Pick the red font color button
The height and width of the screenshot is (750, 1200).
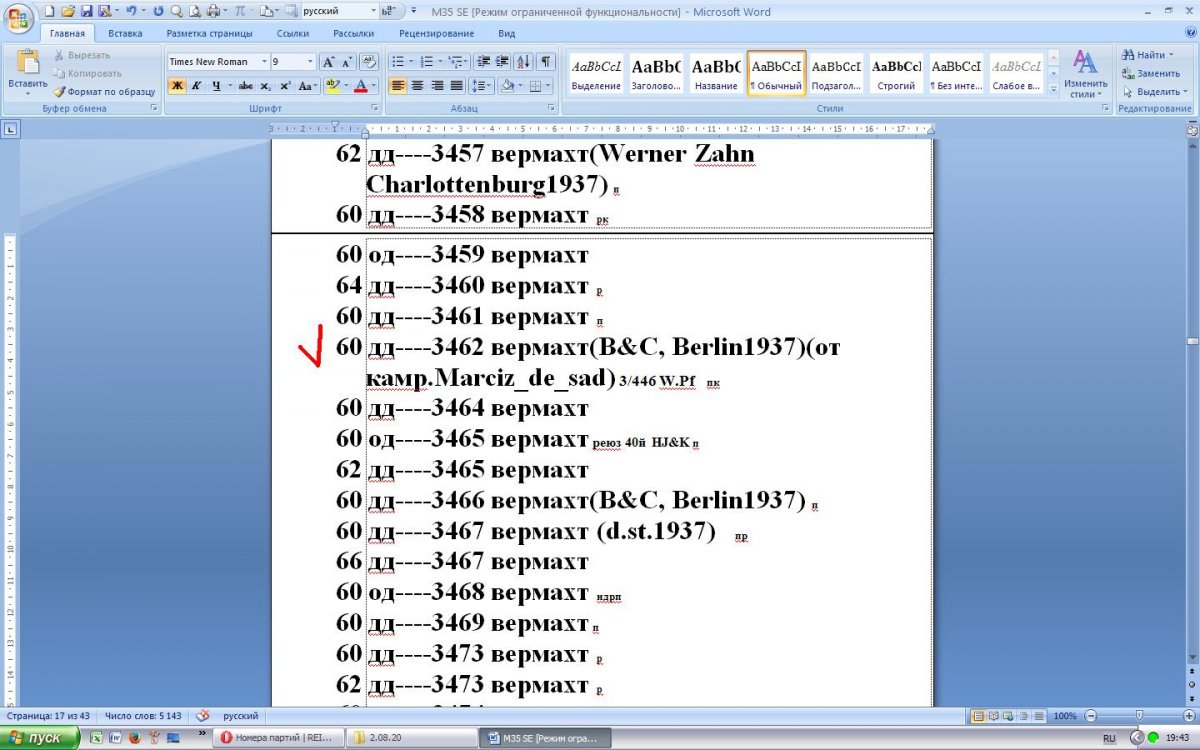coord(361,86)
